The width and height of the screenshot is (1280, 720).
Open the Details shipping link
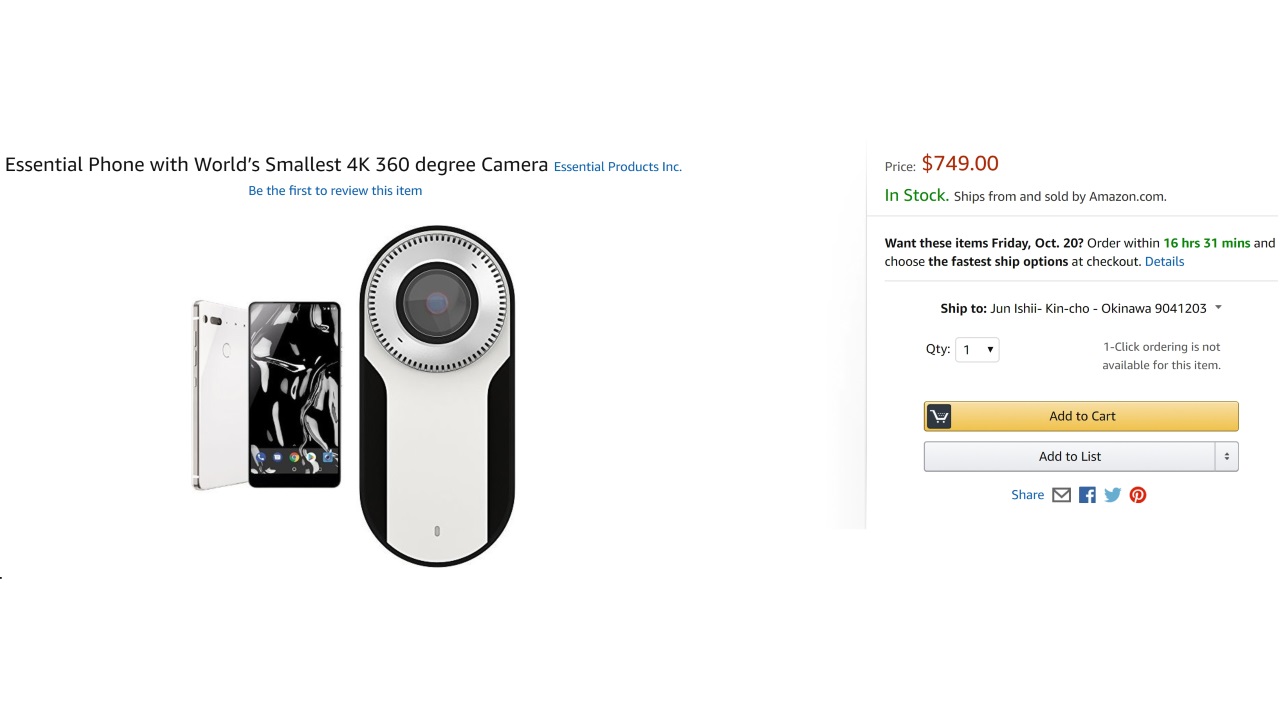pos(1164,262)
